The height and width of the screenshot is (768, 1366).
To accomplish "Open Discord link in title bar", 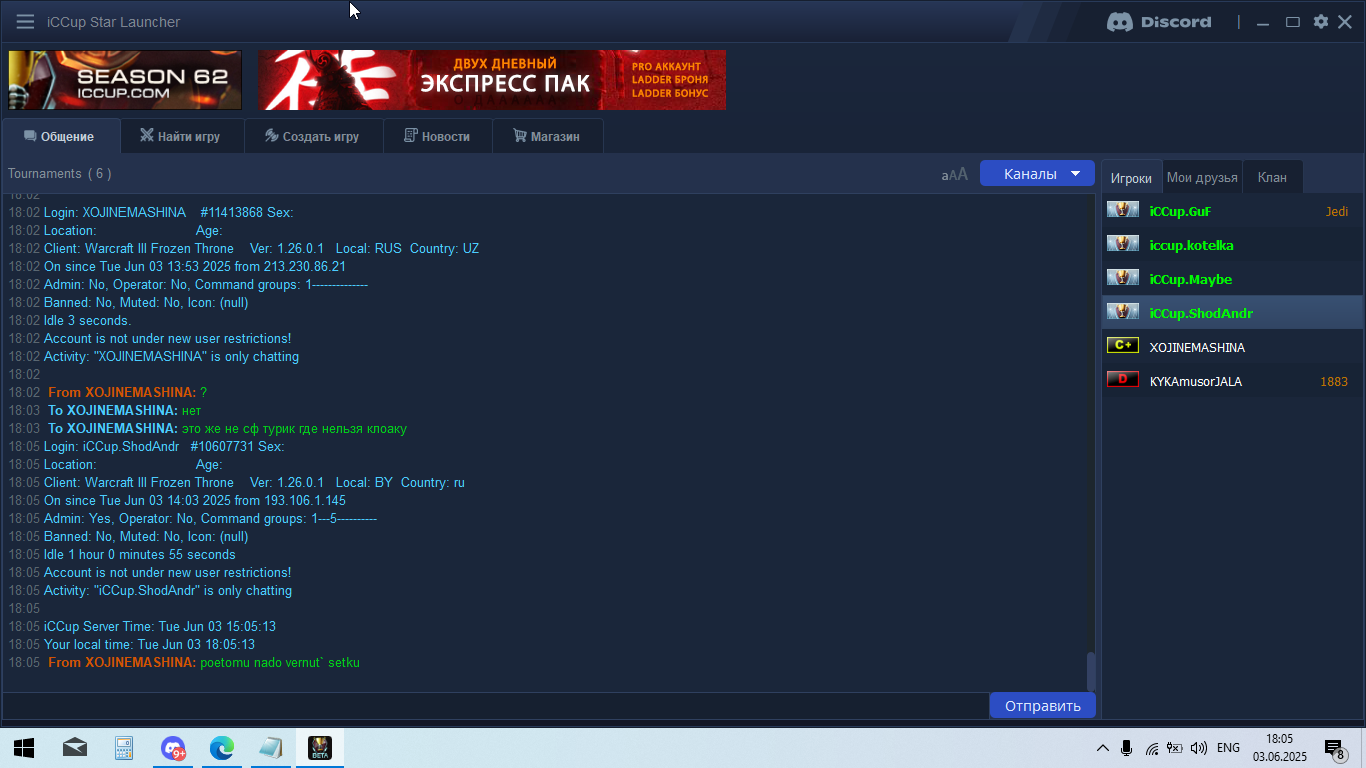I will 1159,22.
